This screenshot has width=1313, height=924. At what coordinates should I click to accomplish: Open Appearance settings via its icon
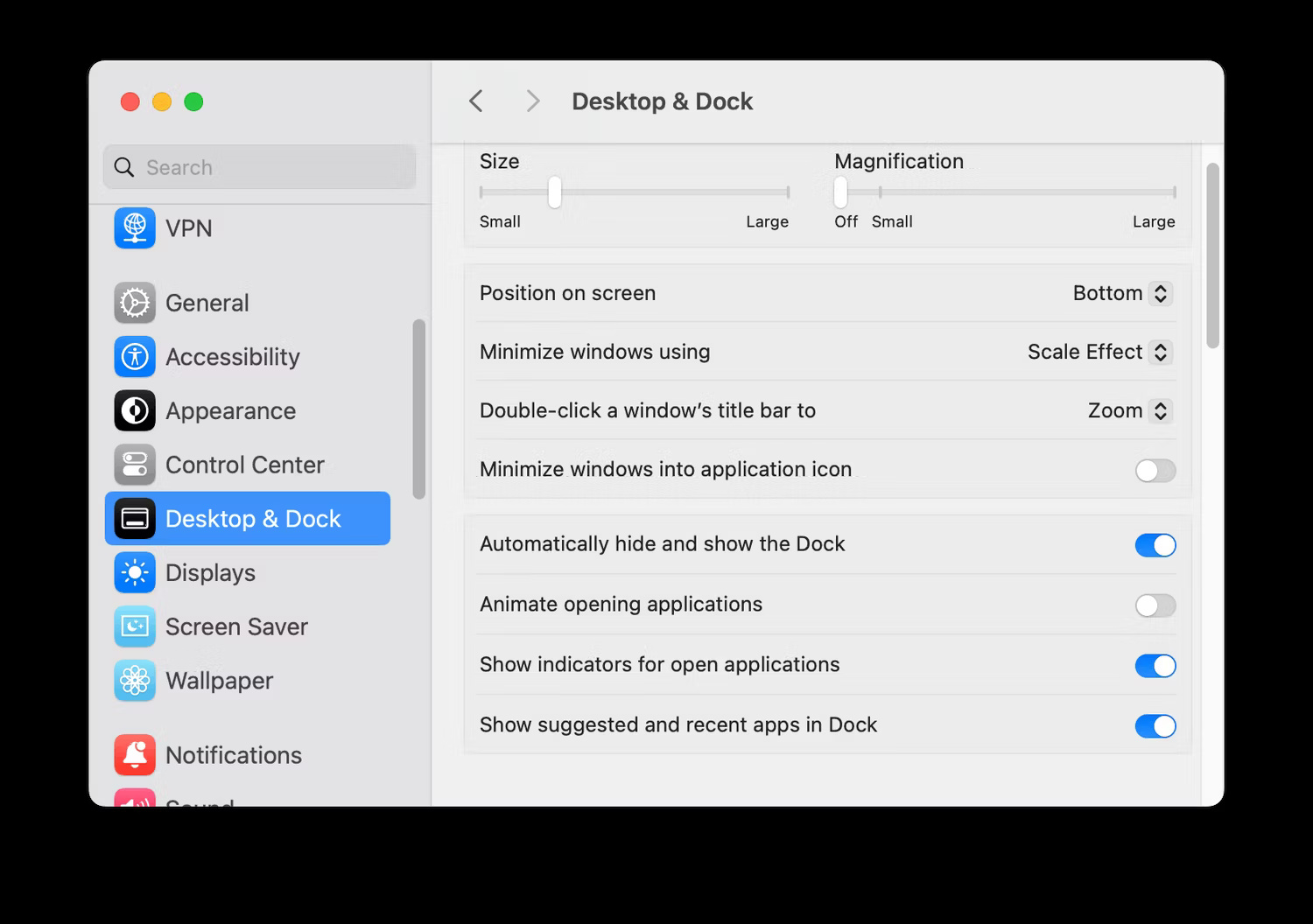click(135, 410)
